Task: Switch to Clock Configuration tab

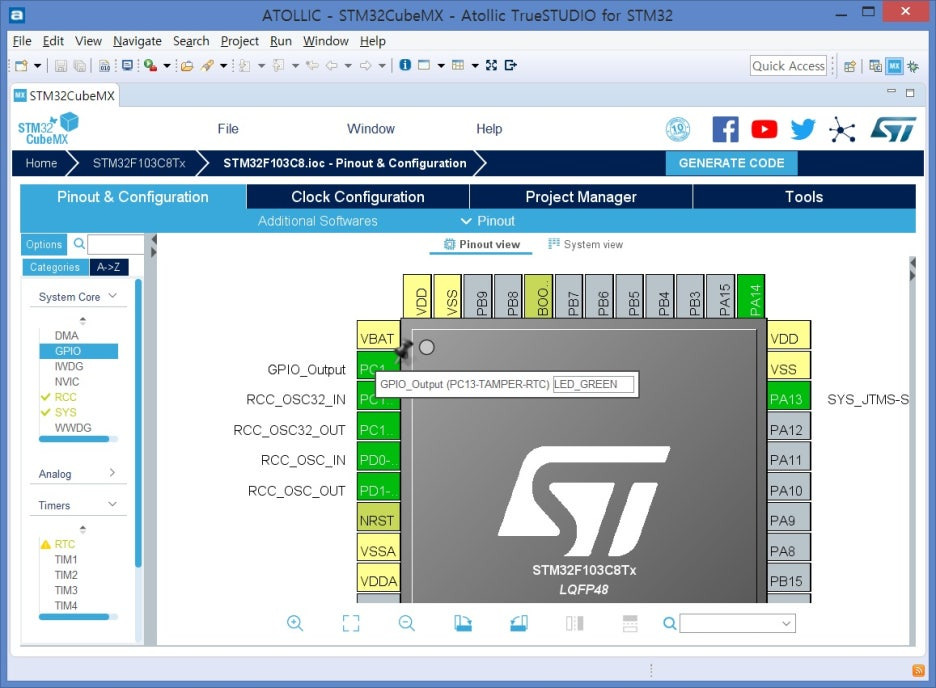Action: pos(358,197)
